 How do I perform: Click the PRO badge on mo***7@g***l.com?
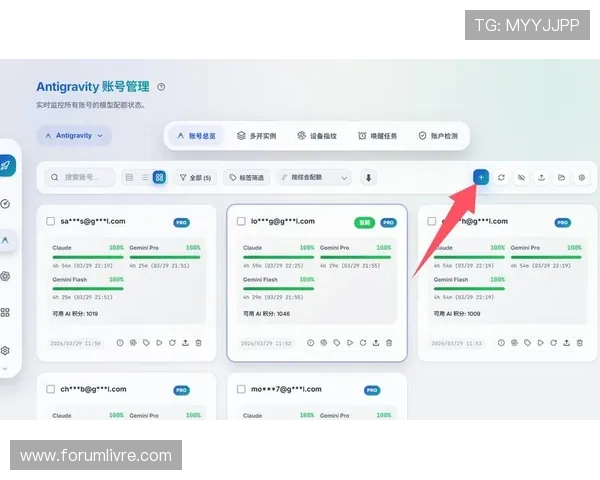(372, 390)
